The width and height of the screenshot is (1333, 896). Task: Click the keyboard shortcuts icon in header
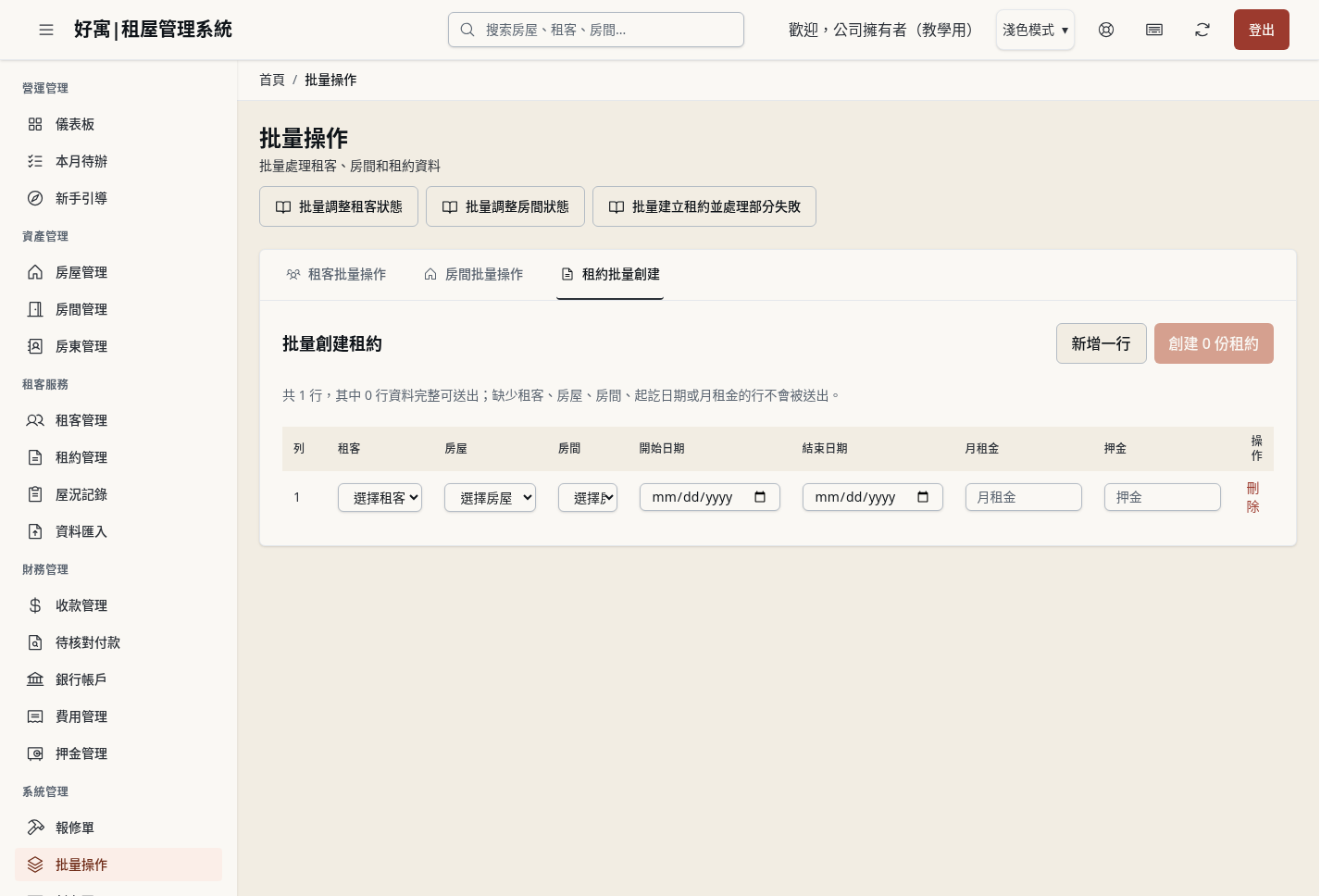pos(1154,30)
